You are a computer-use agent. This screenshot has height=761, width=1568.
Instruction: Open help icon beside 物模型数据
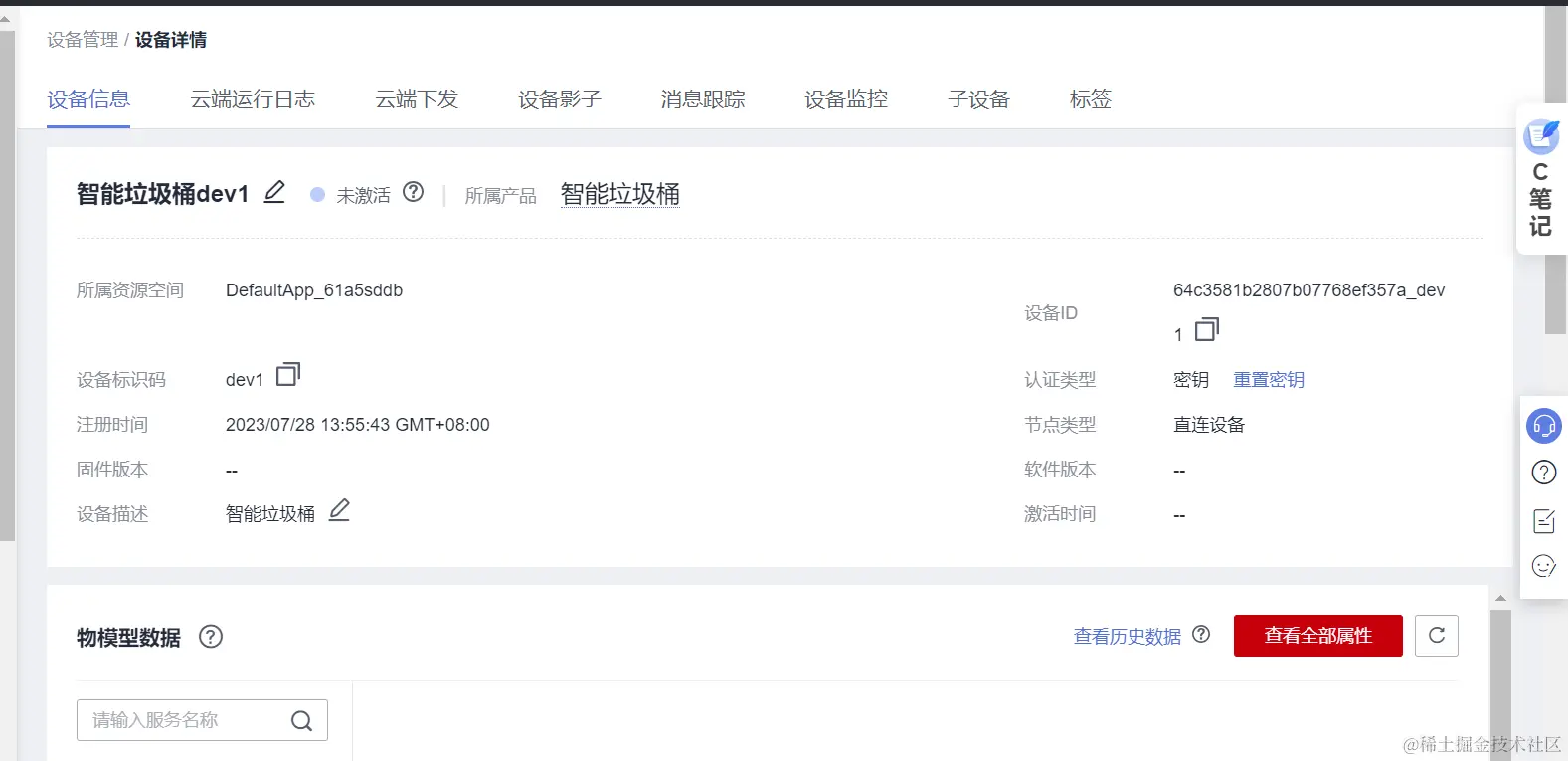pyautogui.click(x=211, y=637)
